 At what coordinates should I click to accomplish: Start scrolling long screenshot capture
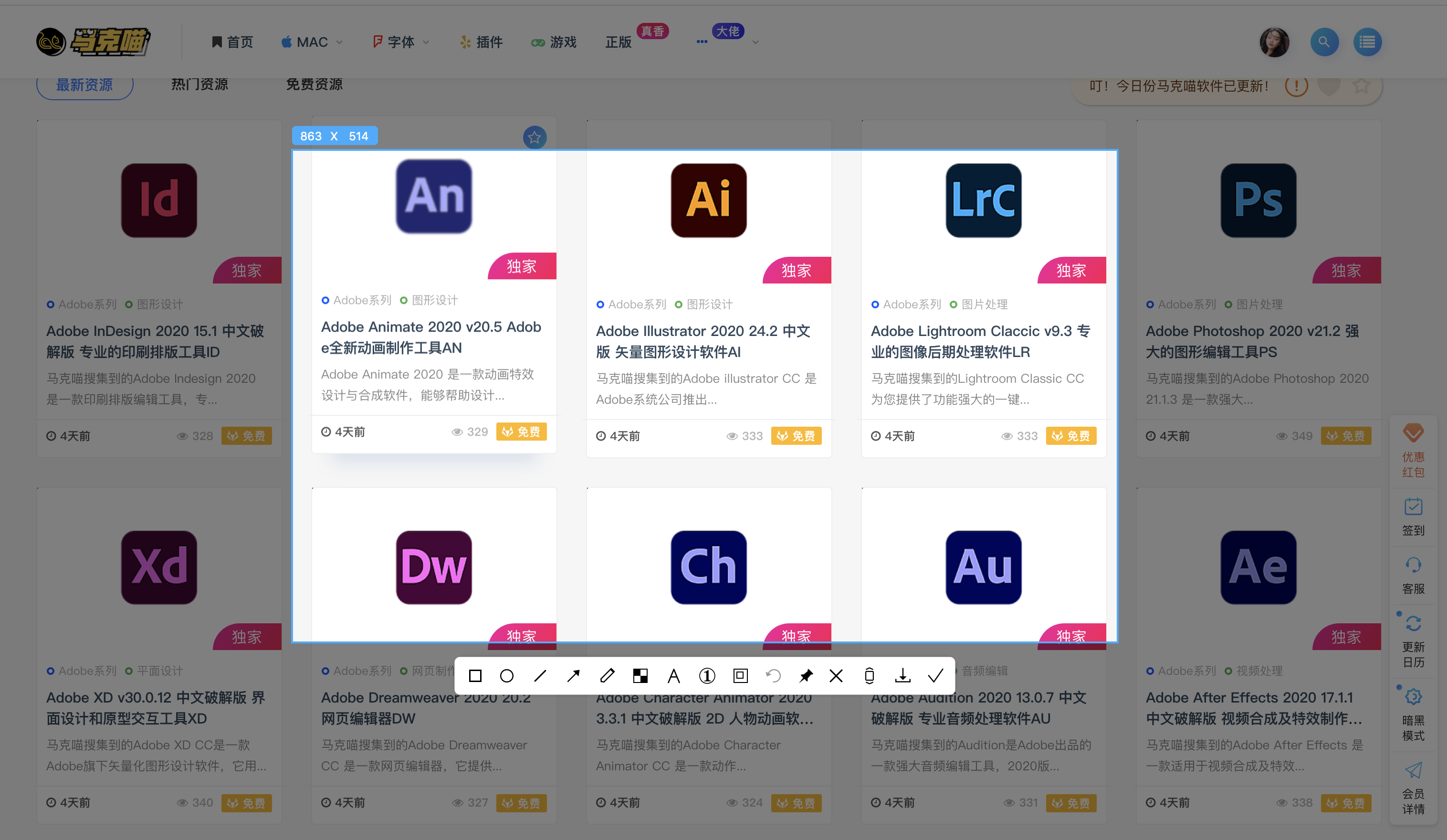coord(870,676)
